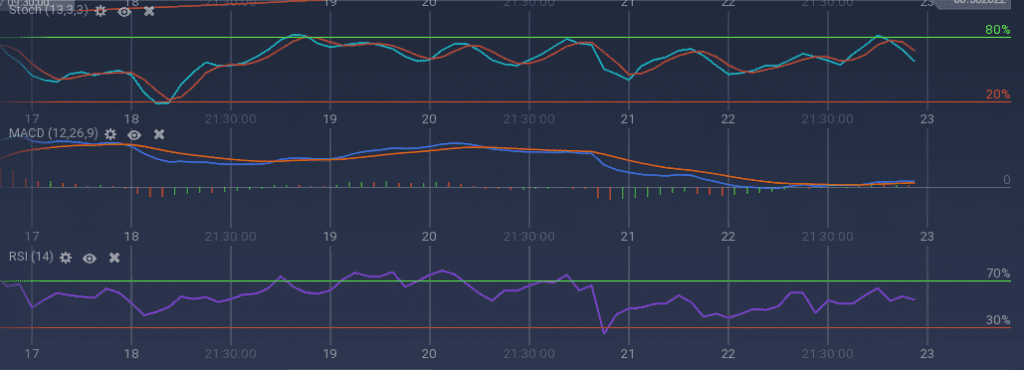Click date 18 on Stoch time axis

[131, 119]
